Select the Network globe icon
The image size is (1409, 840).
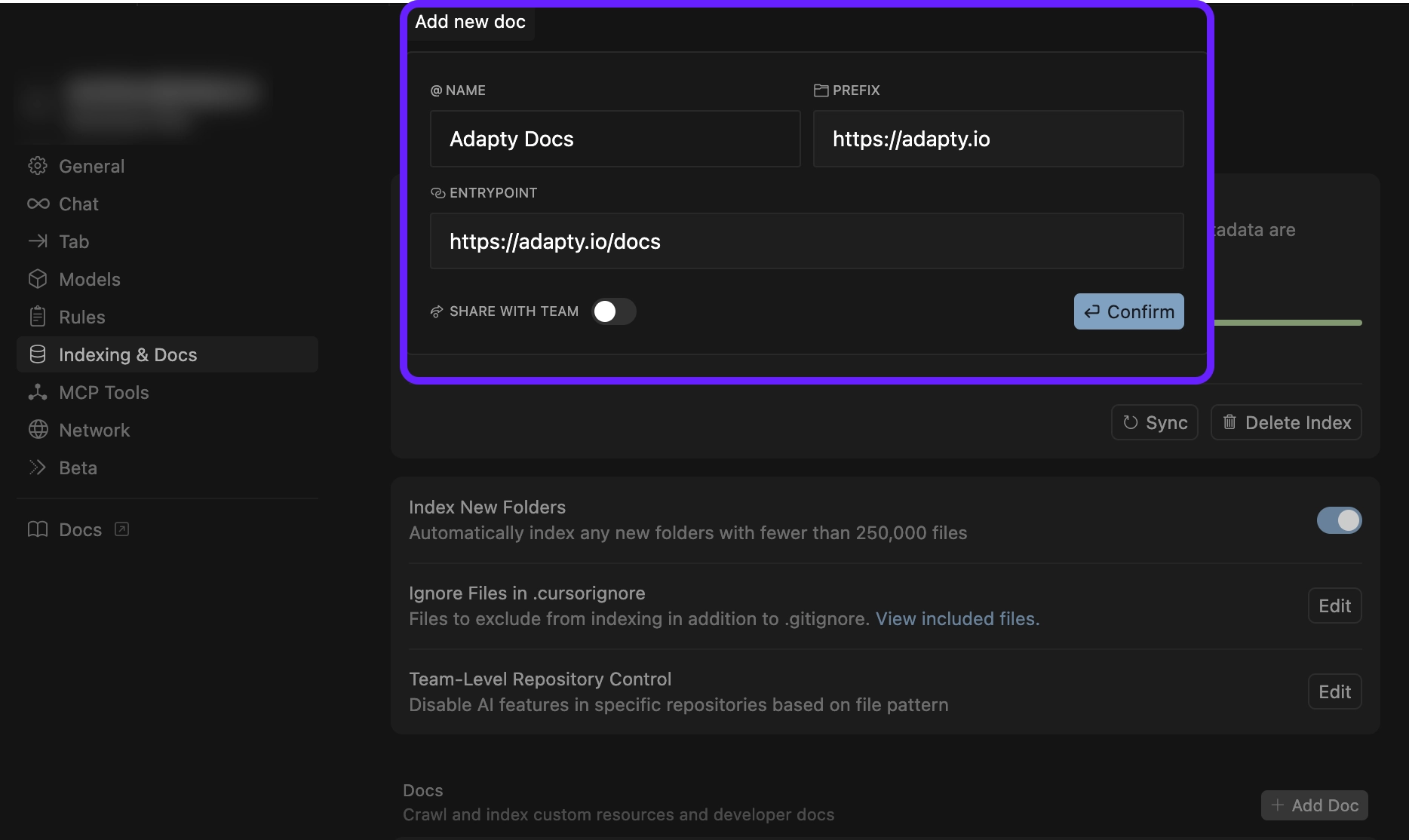[37, 430]
